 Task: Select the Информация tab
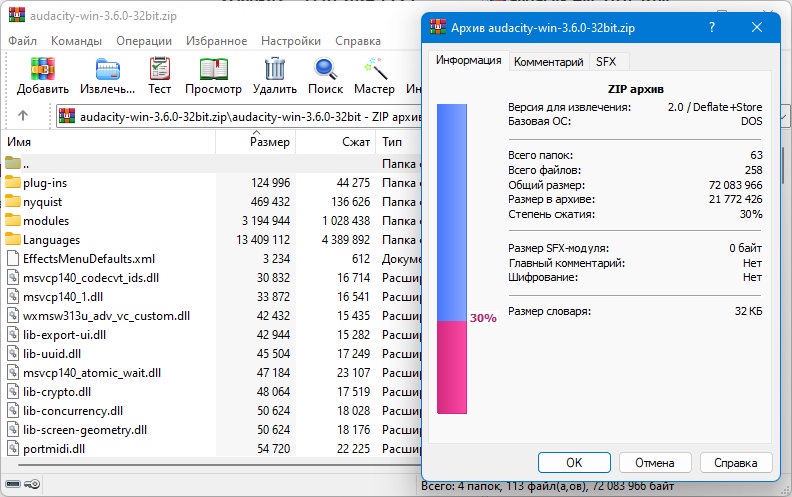click(469, 60)
